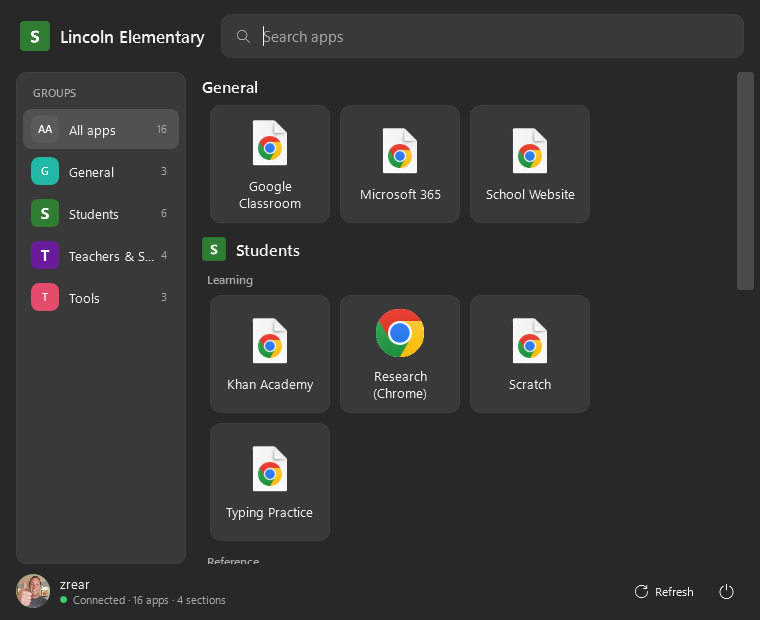Select the General group in sidebar
760x620 pixels.
pos(101,171)
